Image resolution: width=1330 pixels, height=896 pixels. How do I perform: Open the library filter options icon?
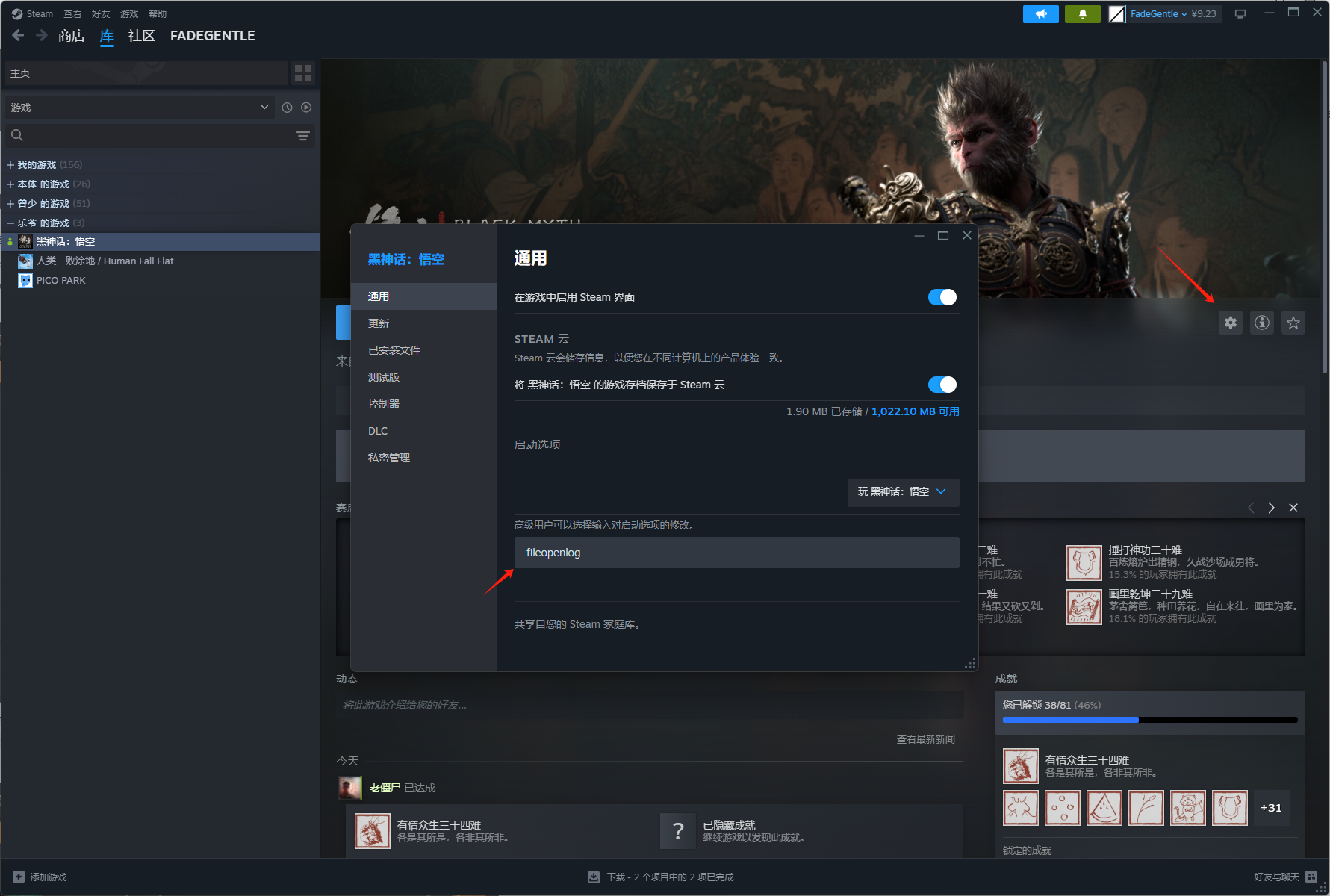pyautogui.click(x=303, y=136)
